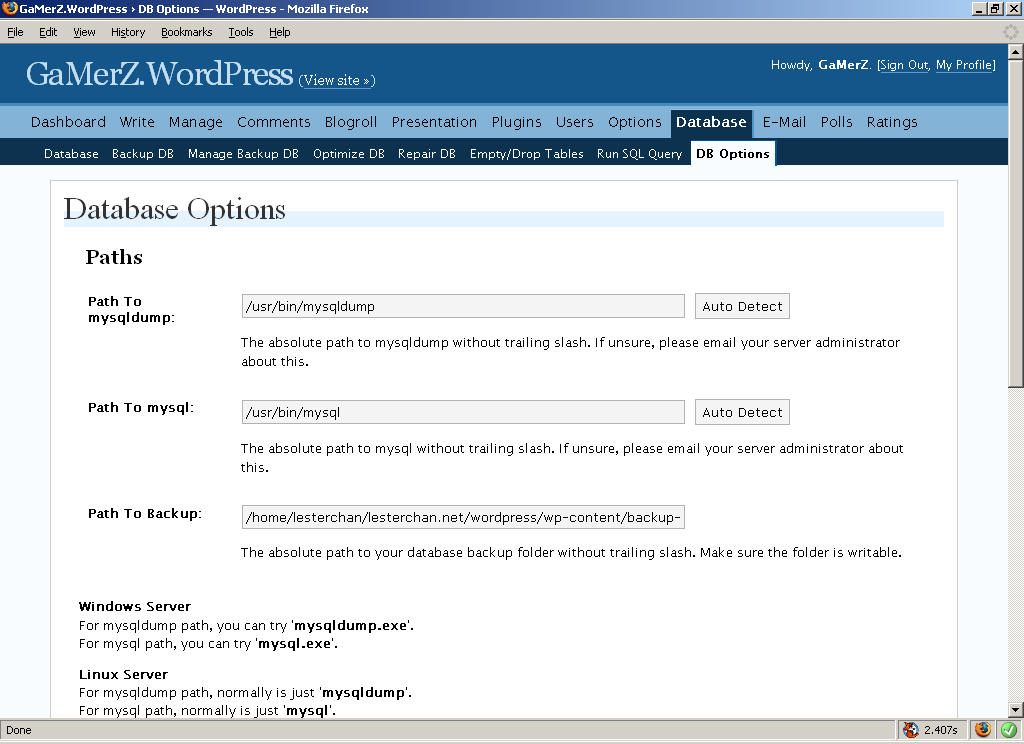Auto Detect the mysqldump path
The width and height of the screenshot is (1024, 744).
[743, 306]
